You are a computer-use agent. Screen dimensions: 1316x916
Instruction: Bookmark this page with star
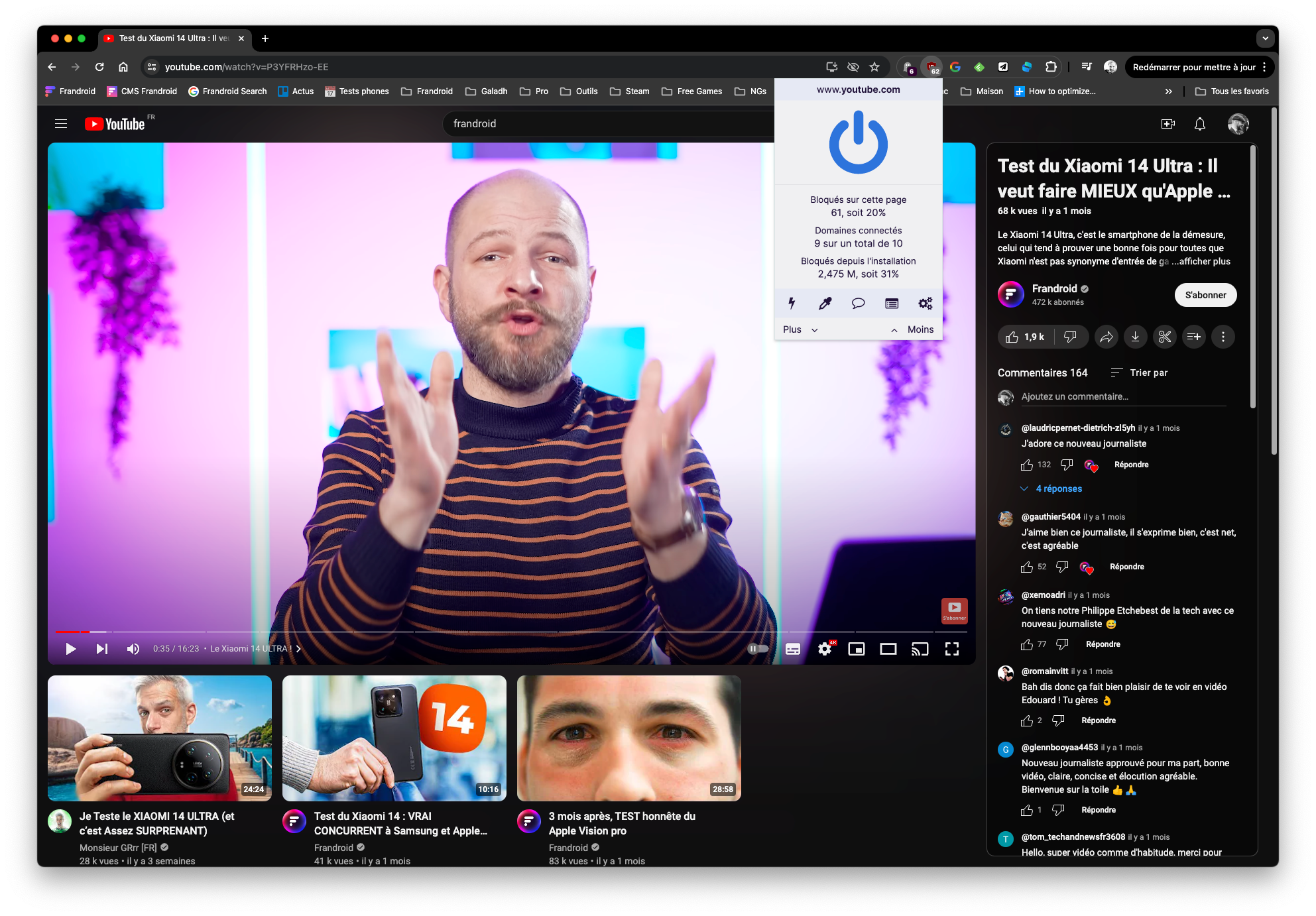pyautogui.click(x=874, y=67)
